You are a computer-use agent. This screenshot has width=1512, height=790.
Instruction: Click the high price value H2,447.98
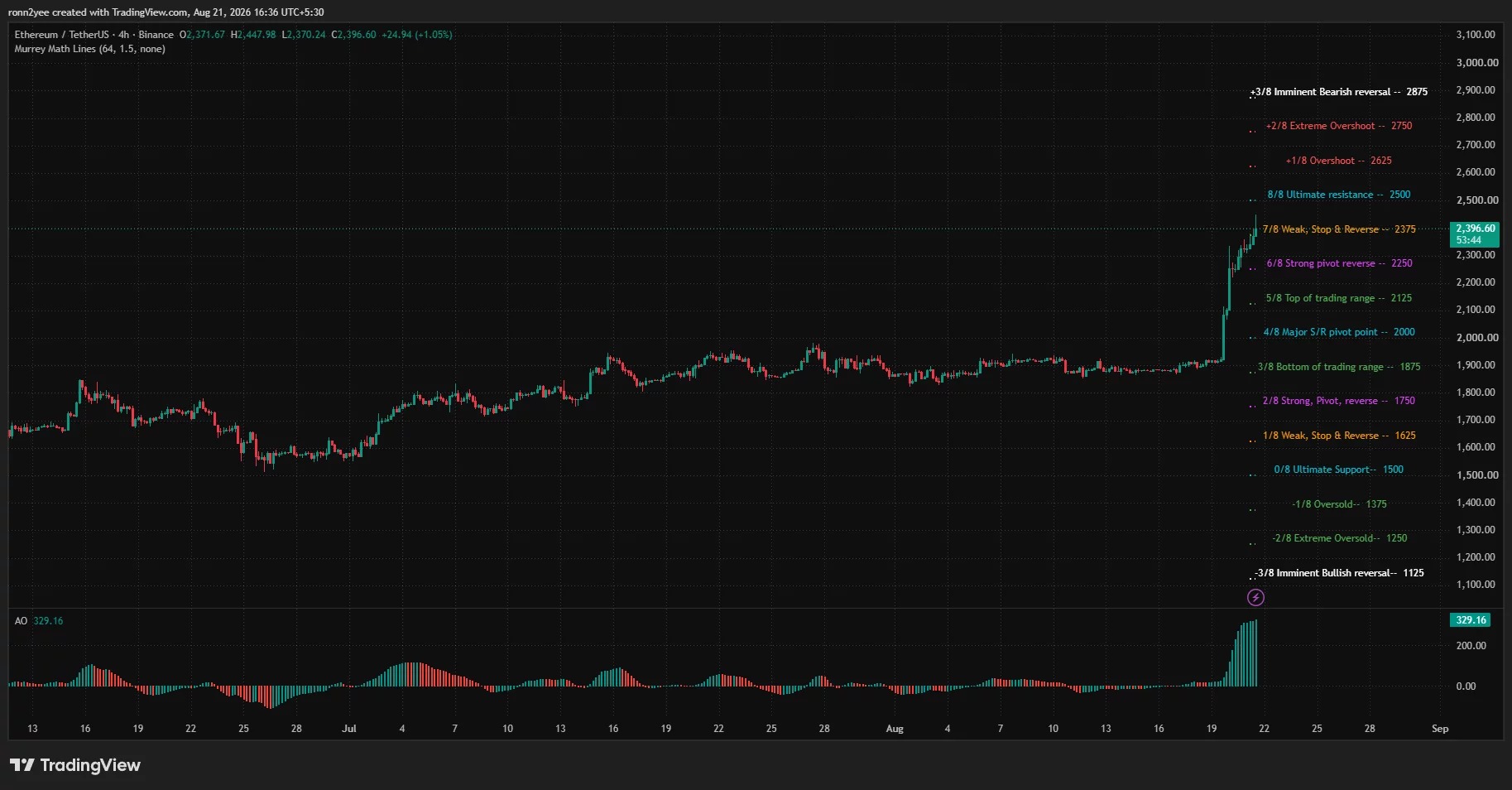pyautogui.click(x=253, y=35)
